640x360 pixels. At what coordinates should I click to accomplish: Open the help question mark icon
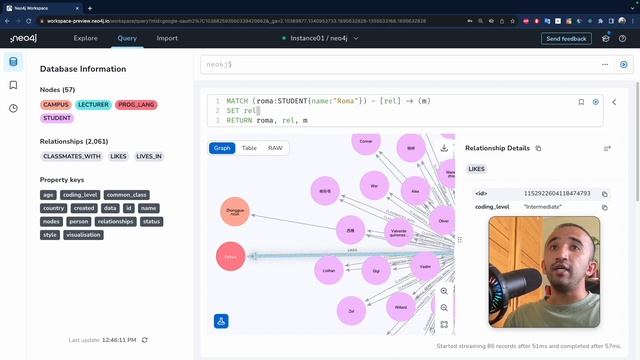(x=622, y=38)
